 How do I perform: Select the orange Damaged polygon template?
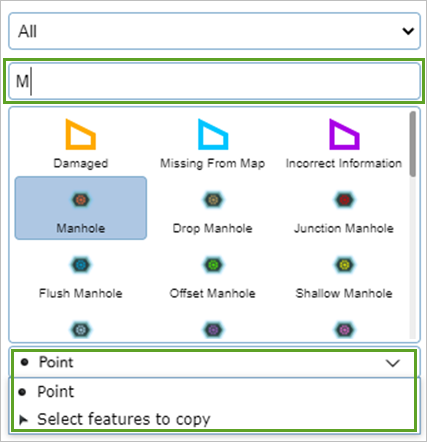tap(81, 134)
